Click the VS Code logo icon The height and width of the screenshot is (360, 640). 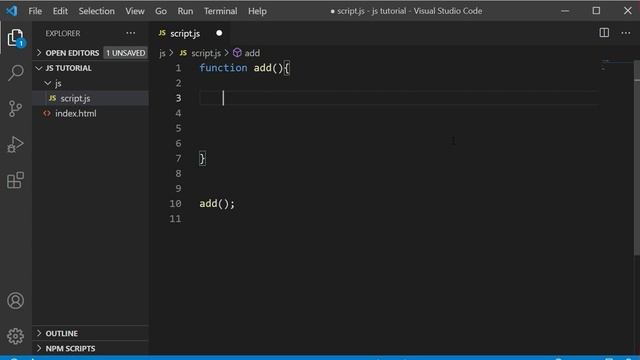point(11,11)
